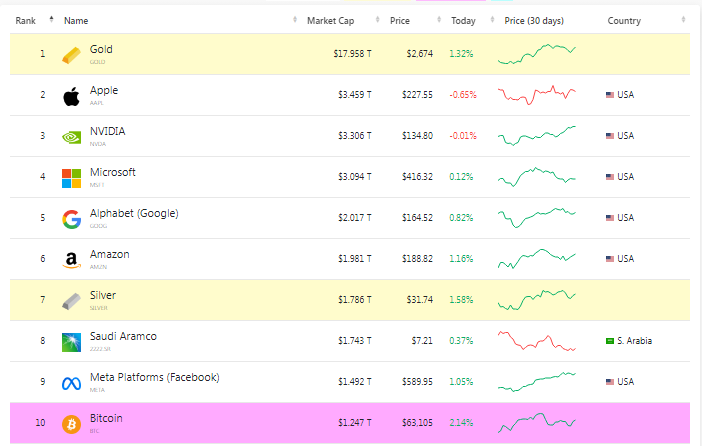The width and height of the screenshot is (702, 446).
Task: Click Amazon's 30-day price chart
Action: coord(537,259)
